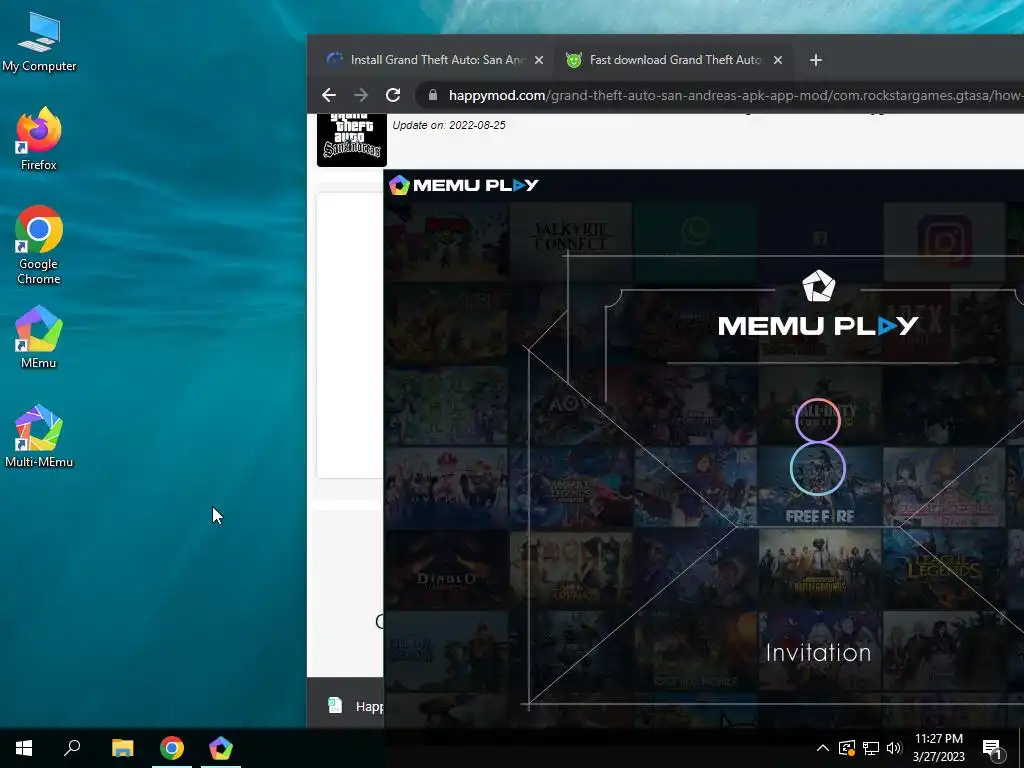The image size is (1024, 768).
Task: Go back in Chrome history
Action: coord(329,95)
